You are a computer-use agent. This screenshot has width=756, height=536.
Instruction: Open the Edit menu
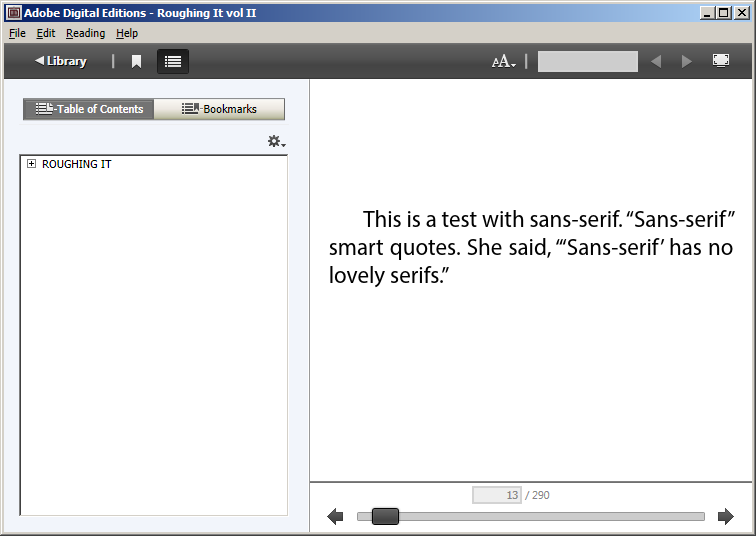pyautogui.click(x=46, y=33)
